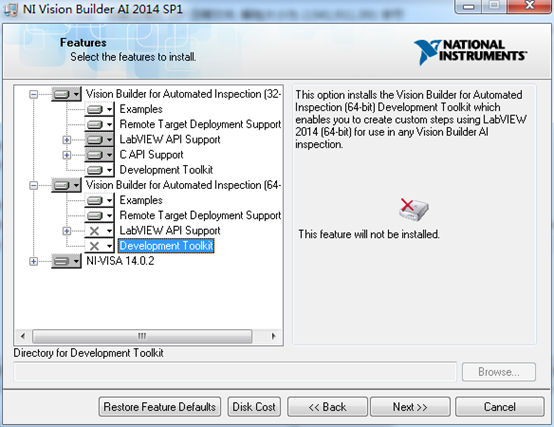
Task: Open drive icon for 64-bit Examples
Action: pos(99,201)
